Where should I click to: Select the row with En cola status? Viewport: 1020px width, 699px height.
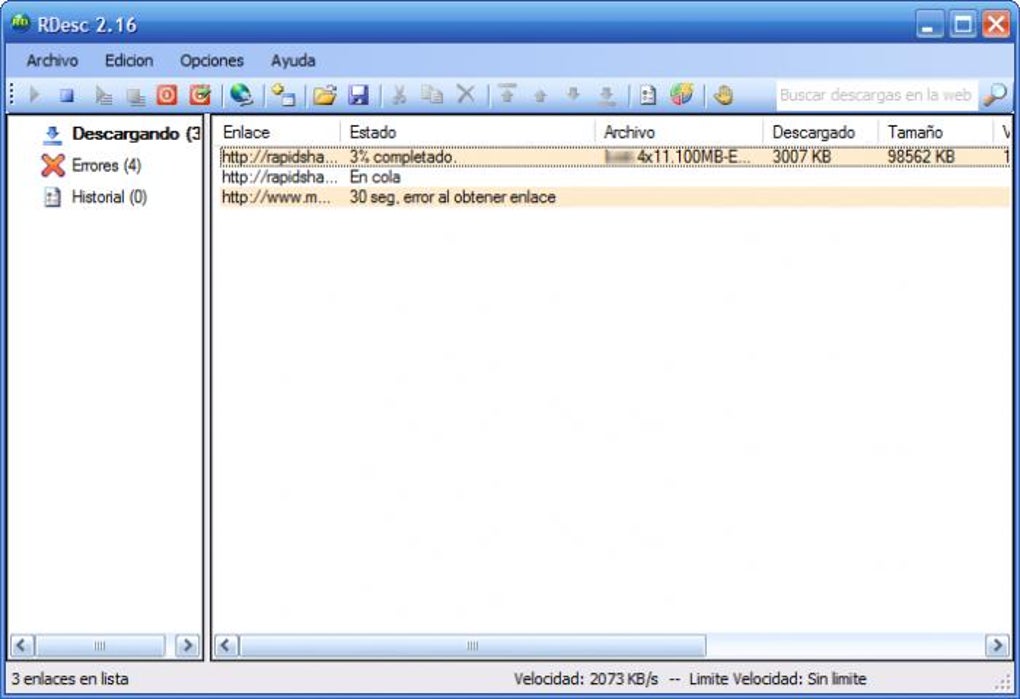[615, 177]
